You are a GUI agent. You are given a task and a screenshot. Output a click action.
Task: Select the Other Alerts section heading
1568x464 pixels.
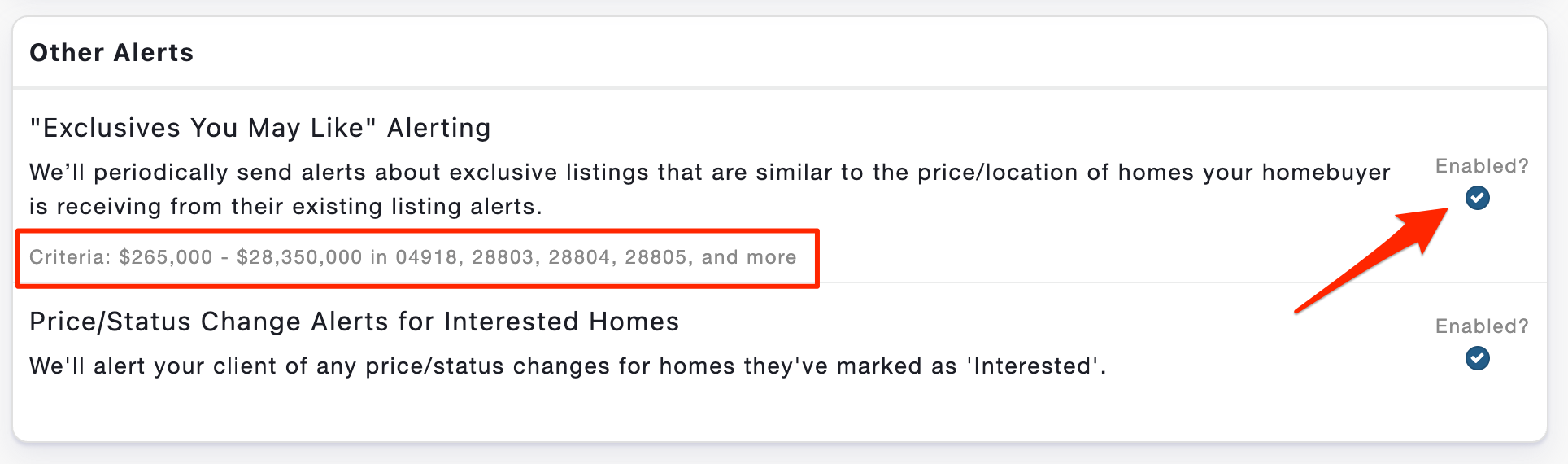click(111, 53)
